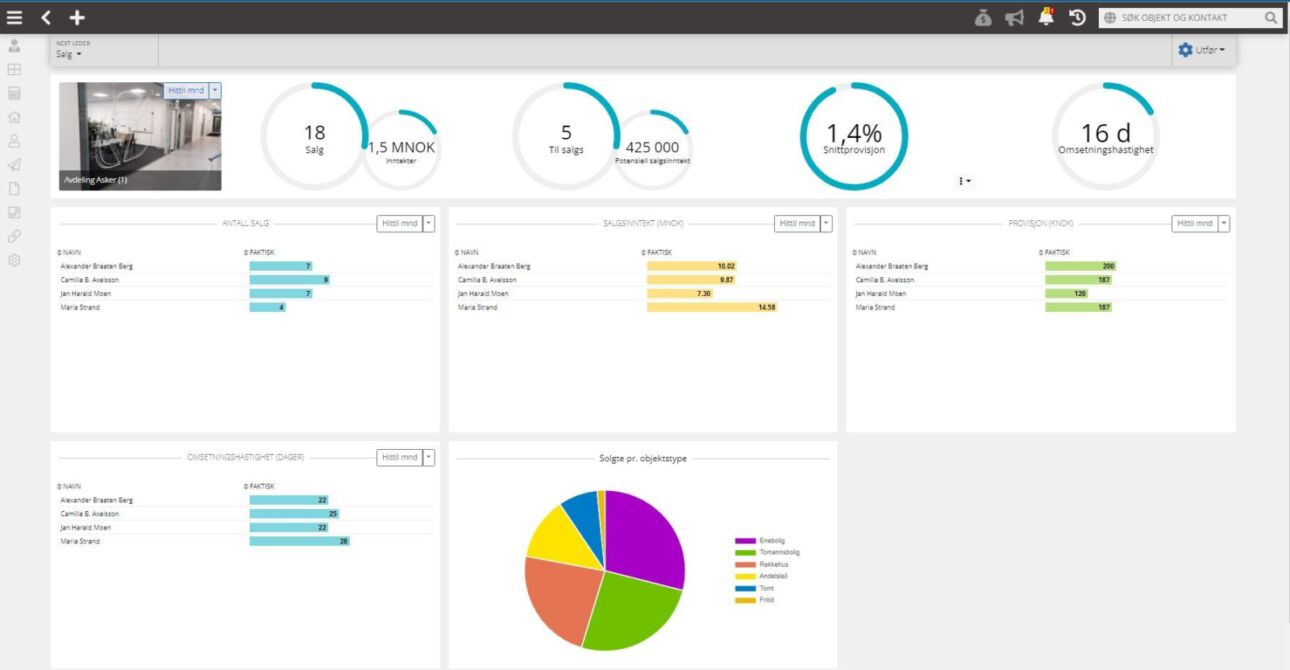
Task: Open the money bag icon
Action: click(x=983, y=17)
